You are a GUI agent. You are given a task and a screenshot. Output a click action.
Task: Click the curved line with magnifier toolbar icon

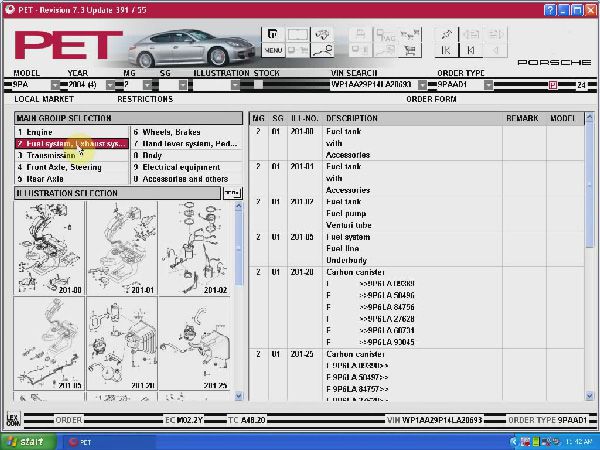[x=322, y=50]
